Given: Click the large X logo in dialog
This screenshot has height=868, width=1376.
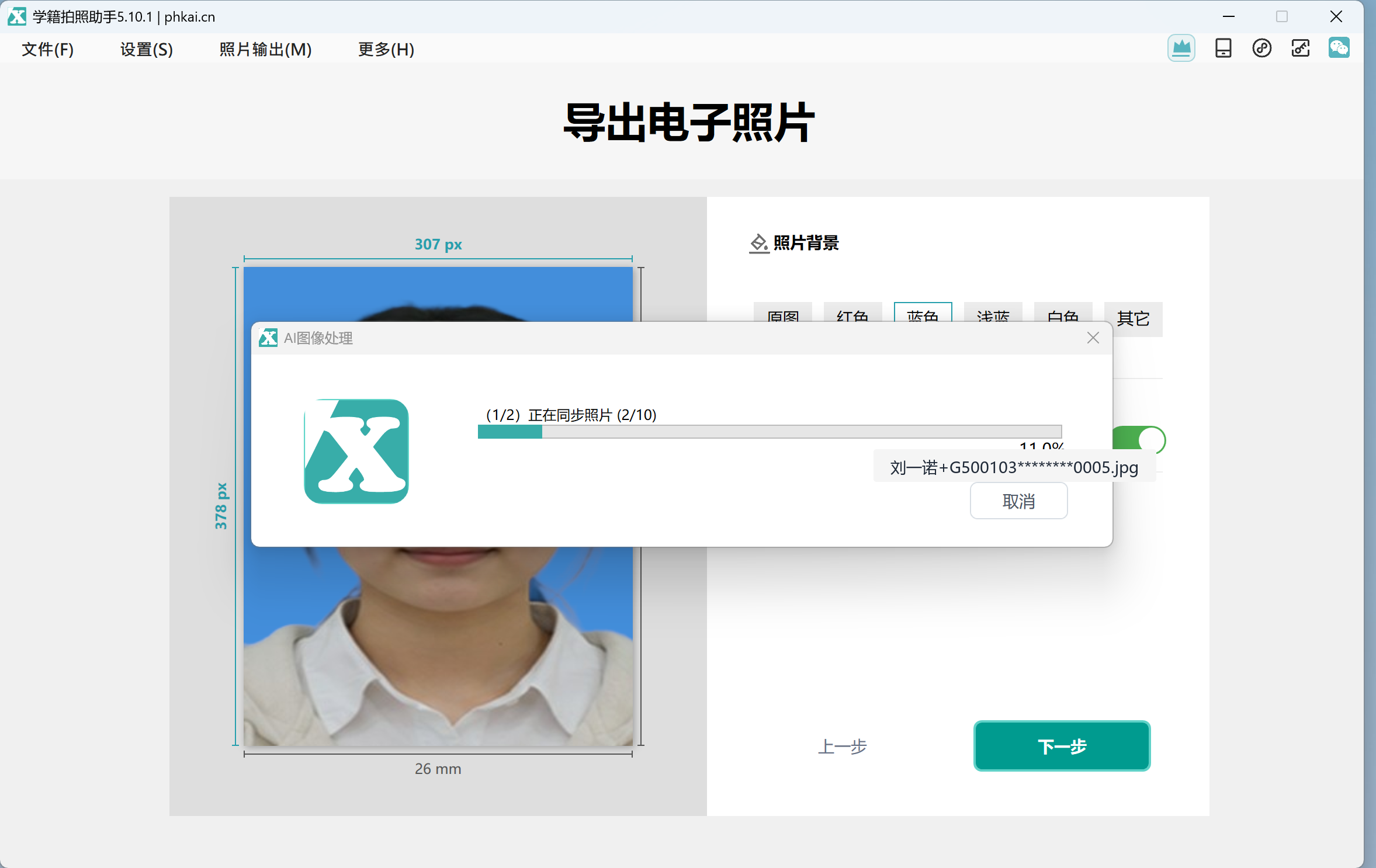Looking at the screenshot, I should tap(356, 451).
